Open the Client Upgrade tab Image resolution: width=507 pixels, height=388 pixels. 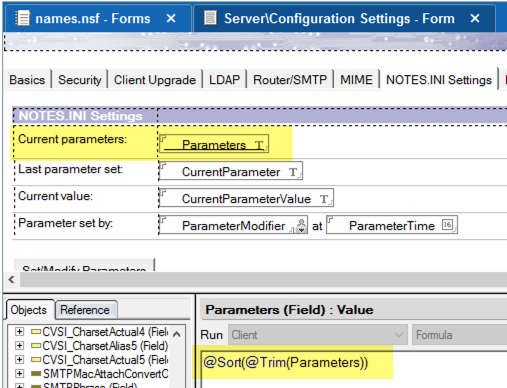click(x=155, y=80)
